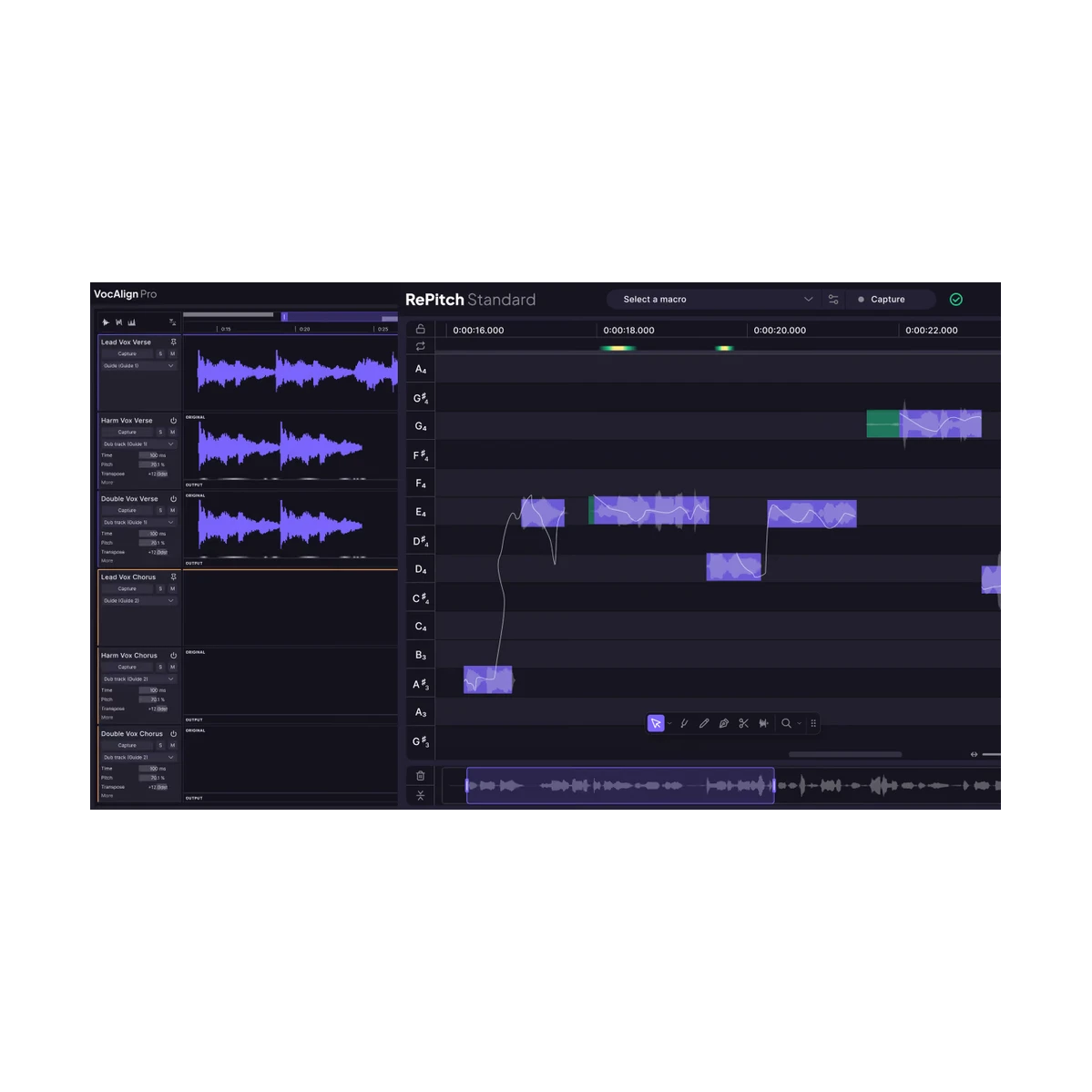Select the scissors split tool

[744, 723]
